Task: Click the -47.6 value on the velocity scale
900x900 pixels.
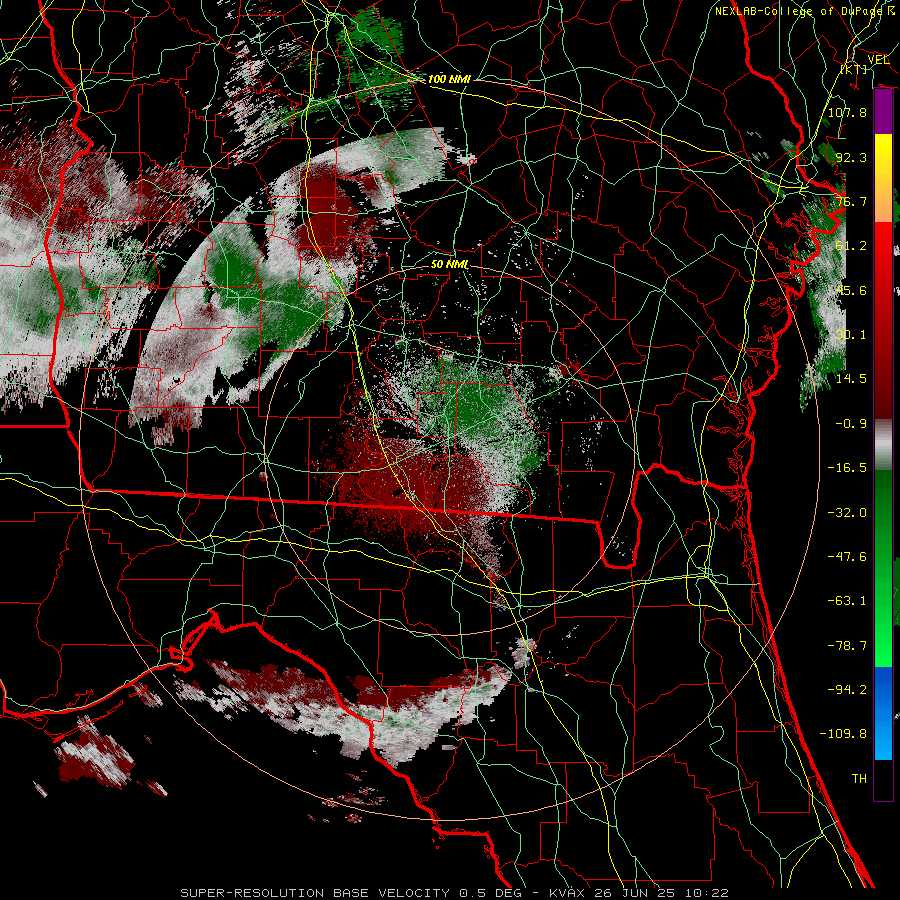Action: [x=847, y=557]
